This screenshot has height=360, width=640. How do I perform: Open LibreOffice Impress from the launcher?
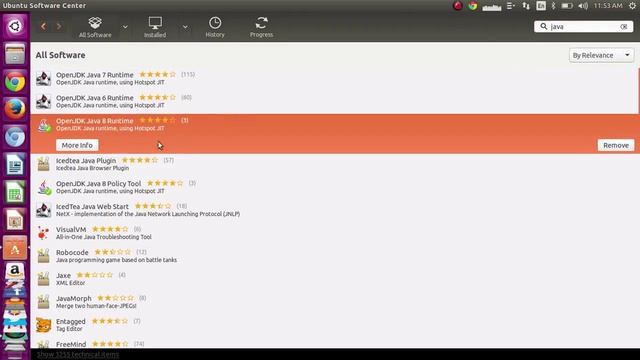15,220
